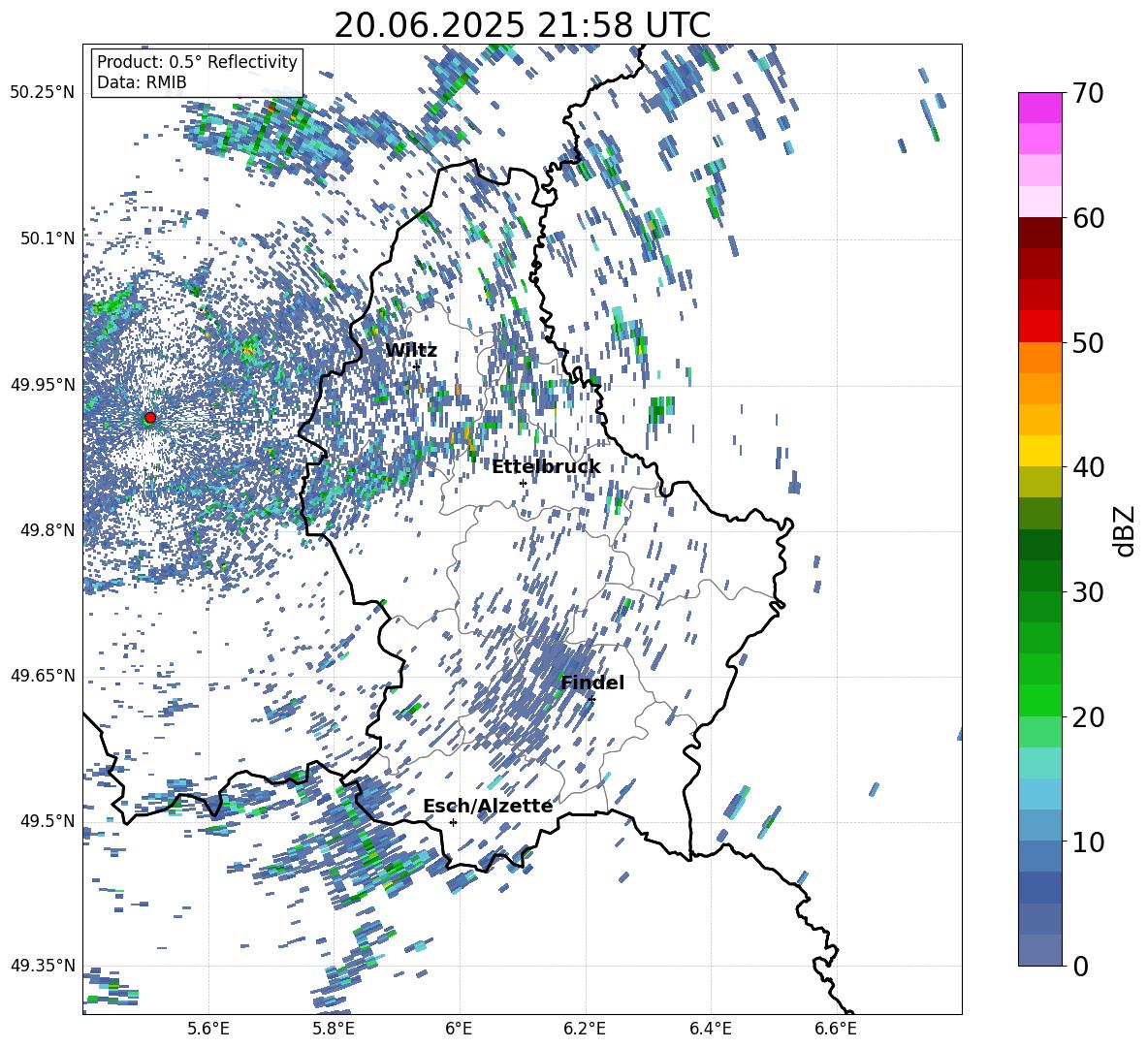1148x1048 pixels.
Task: Click the 0 dBZ colorbar tick label
Action: point(1080,966)
